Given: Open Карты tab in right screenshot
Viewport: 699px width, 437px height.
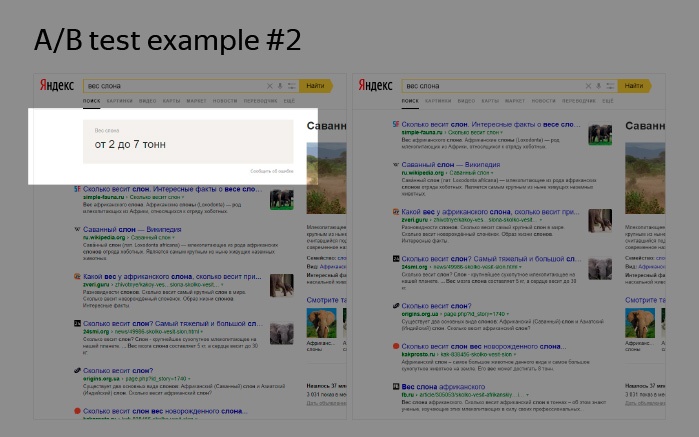Looking at the screenshot, I should pos(490,101).
